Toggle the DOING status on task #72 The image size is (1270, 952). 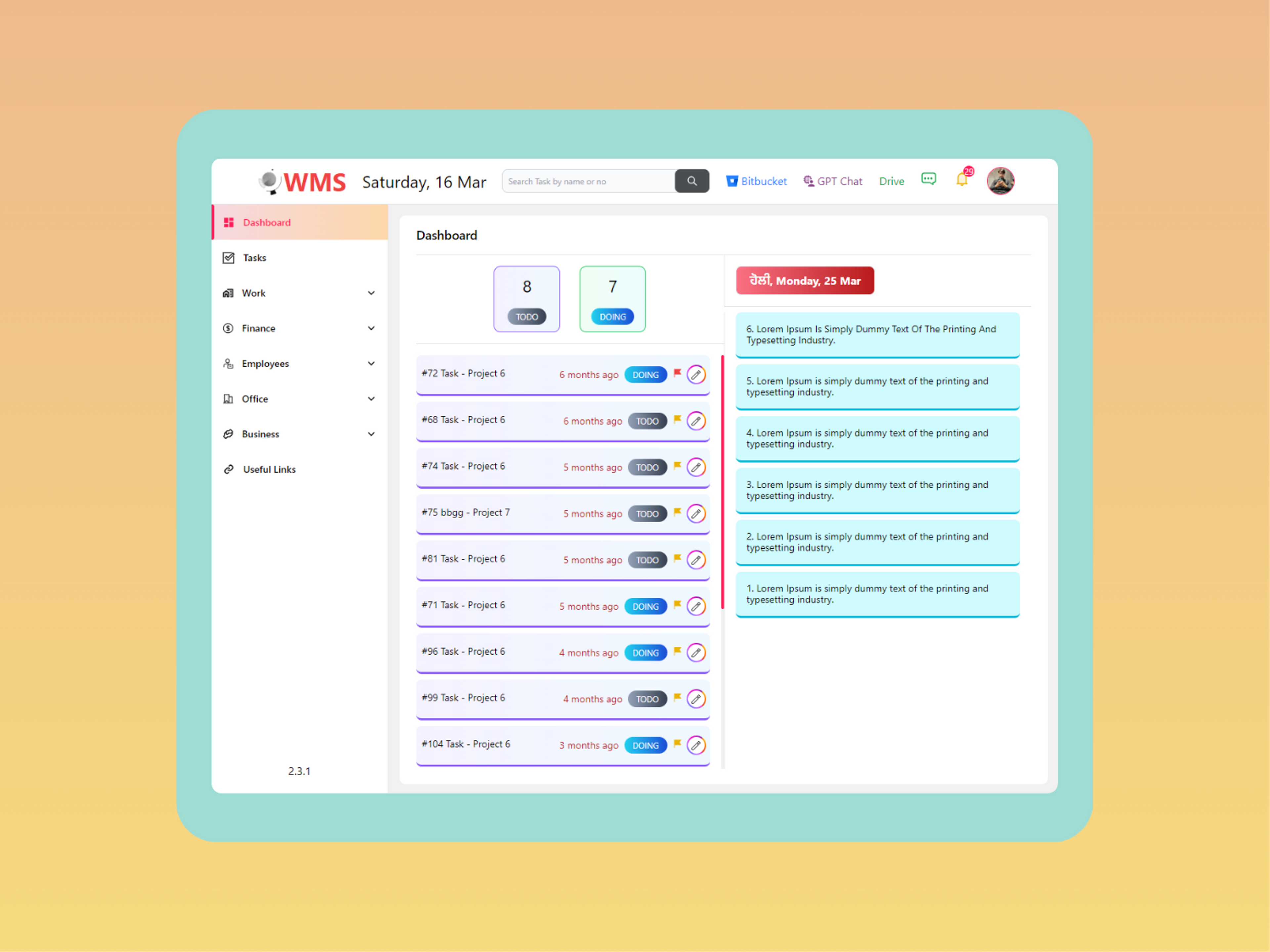[x=645, y=374]
